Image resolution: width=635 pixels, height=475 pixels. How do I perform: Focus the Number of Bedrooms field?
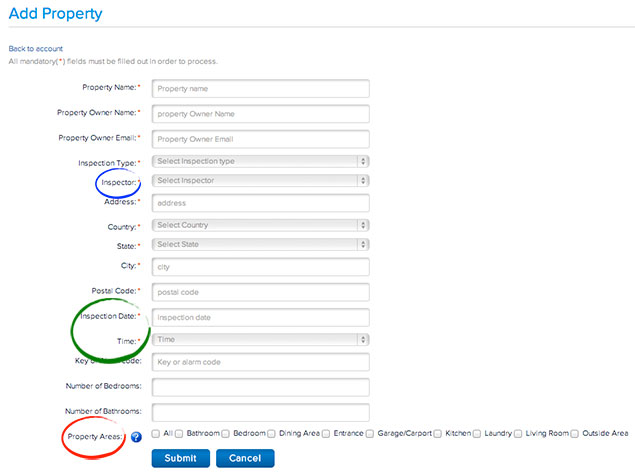tap(260, 388)
